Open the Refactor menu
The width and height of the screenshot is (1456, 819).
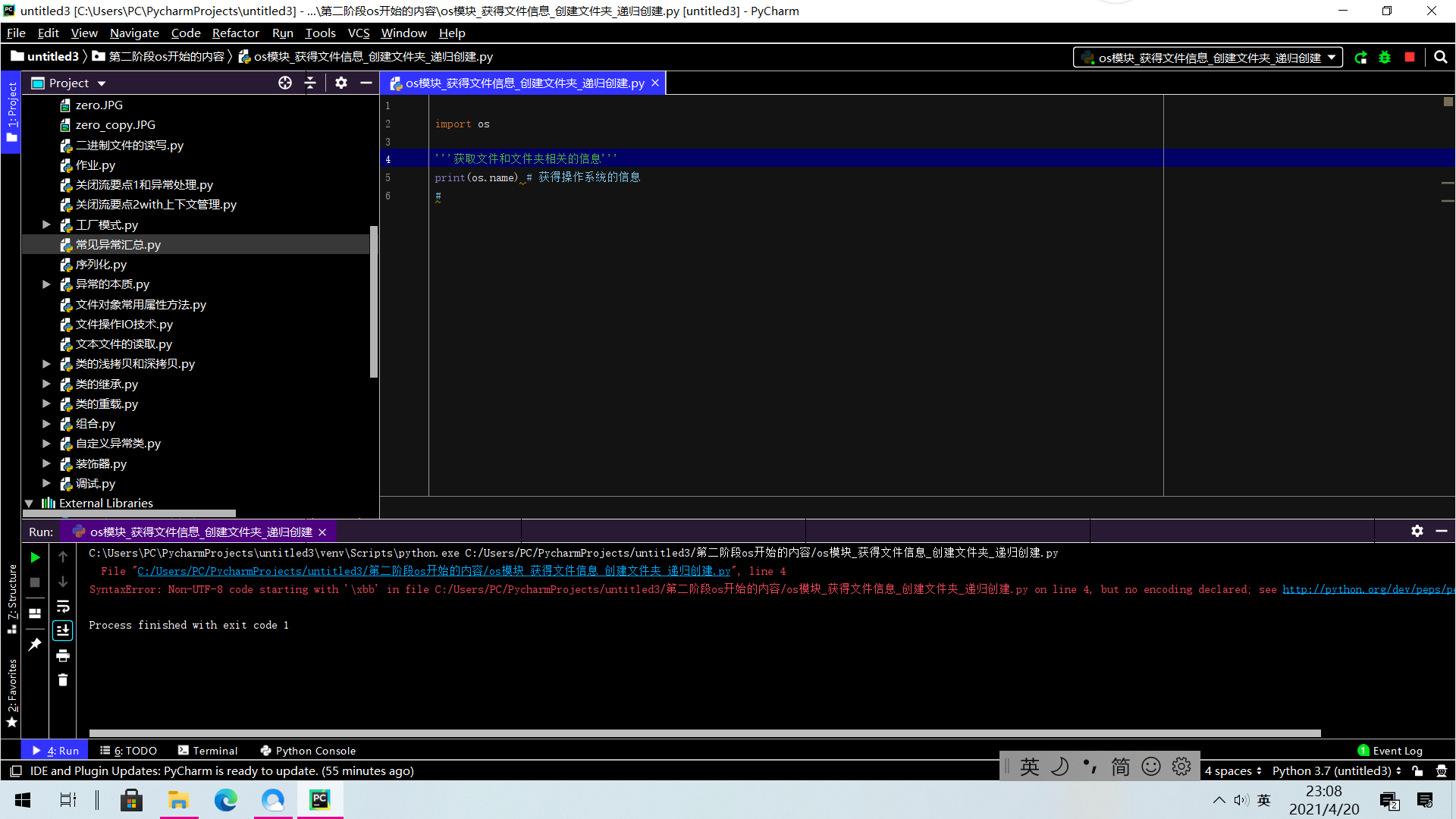tap(235, 33)
